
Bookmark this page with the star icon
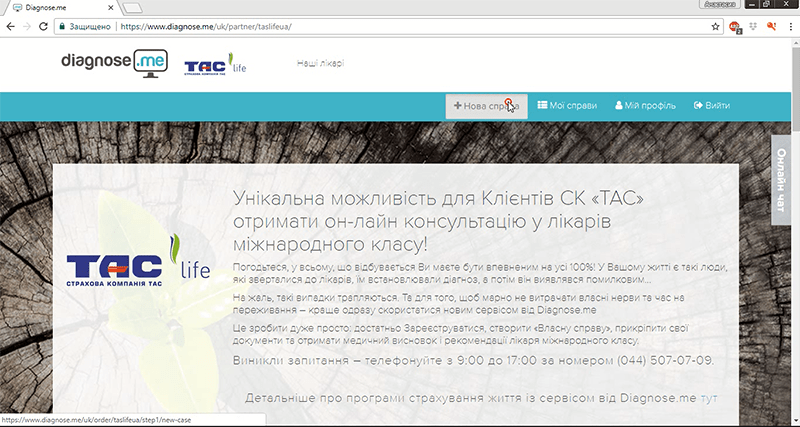(715, 27)
